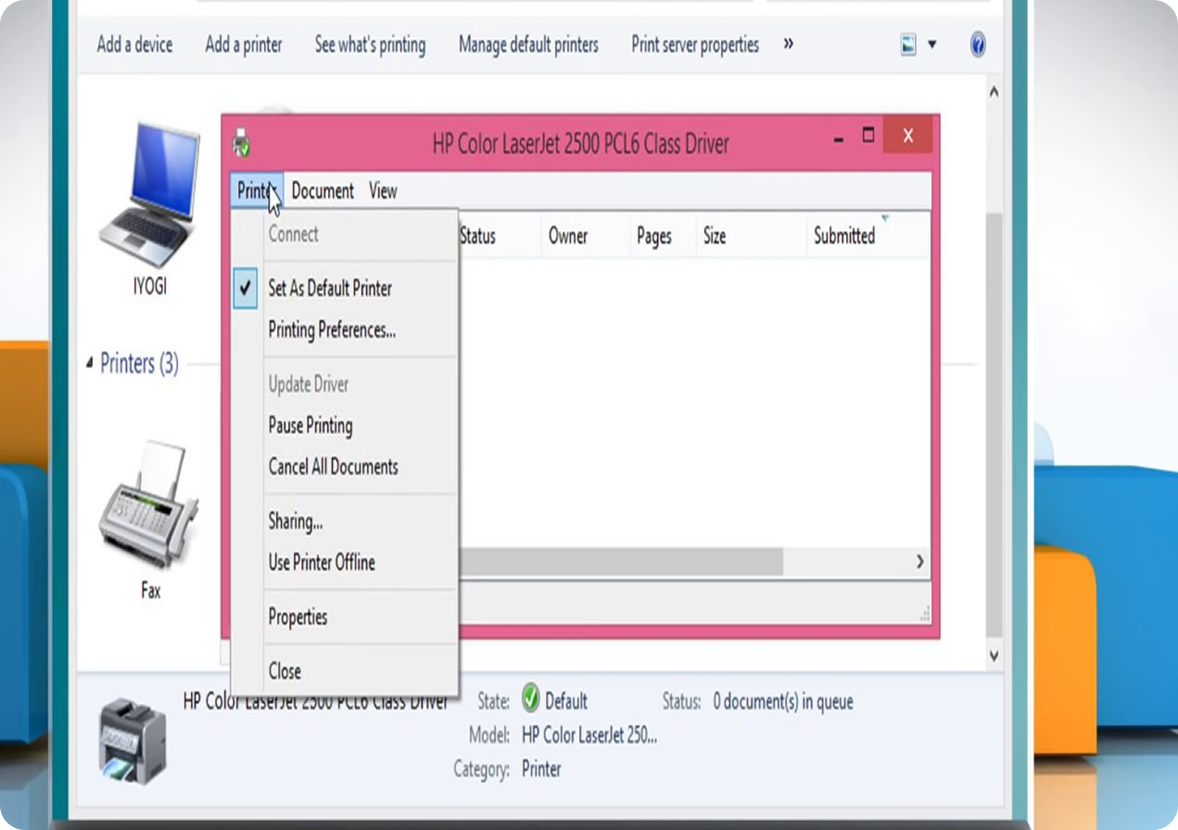Click Manage default printers
Screen dimensions: 1178x830
[x=528, y=45]
